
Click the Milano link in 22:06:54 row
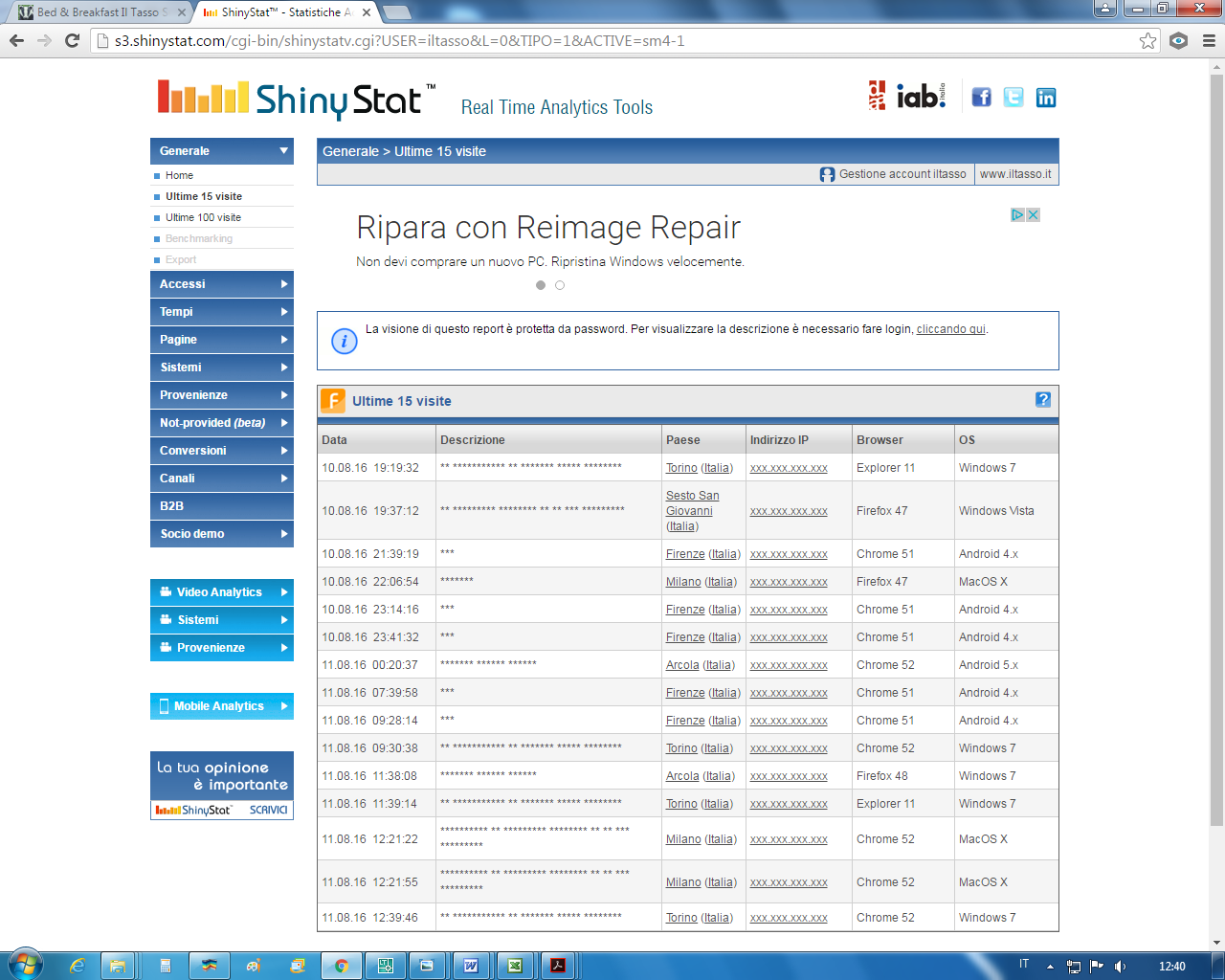(683, 582)
